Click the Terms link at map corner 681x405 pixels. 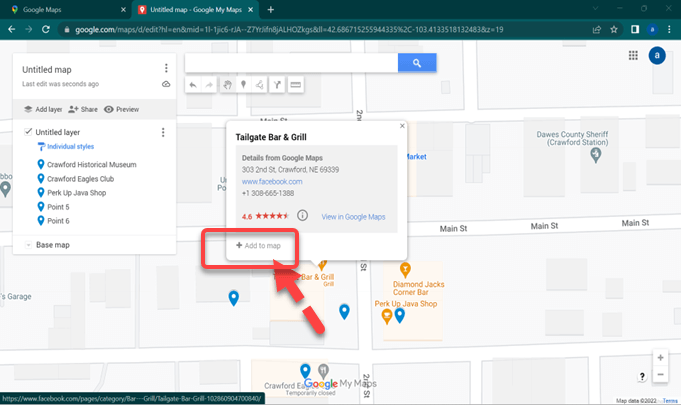tap(670, 401)
